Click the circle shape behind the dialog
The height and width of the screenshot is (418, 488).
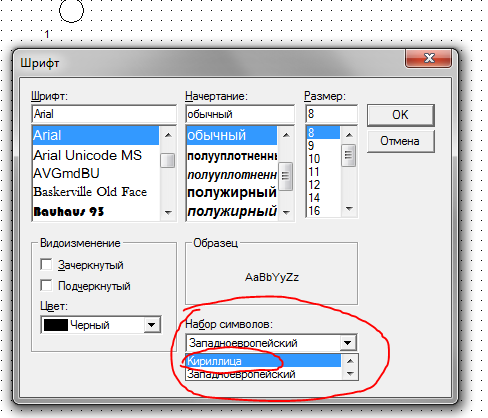(x=71, y=11)
